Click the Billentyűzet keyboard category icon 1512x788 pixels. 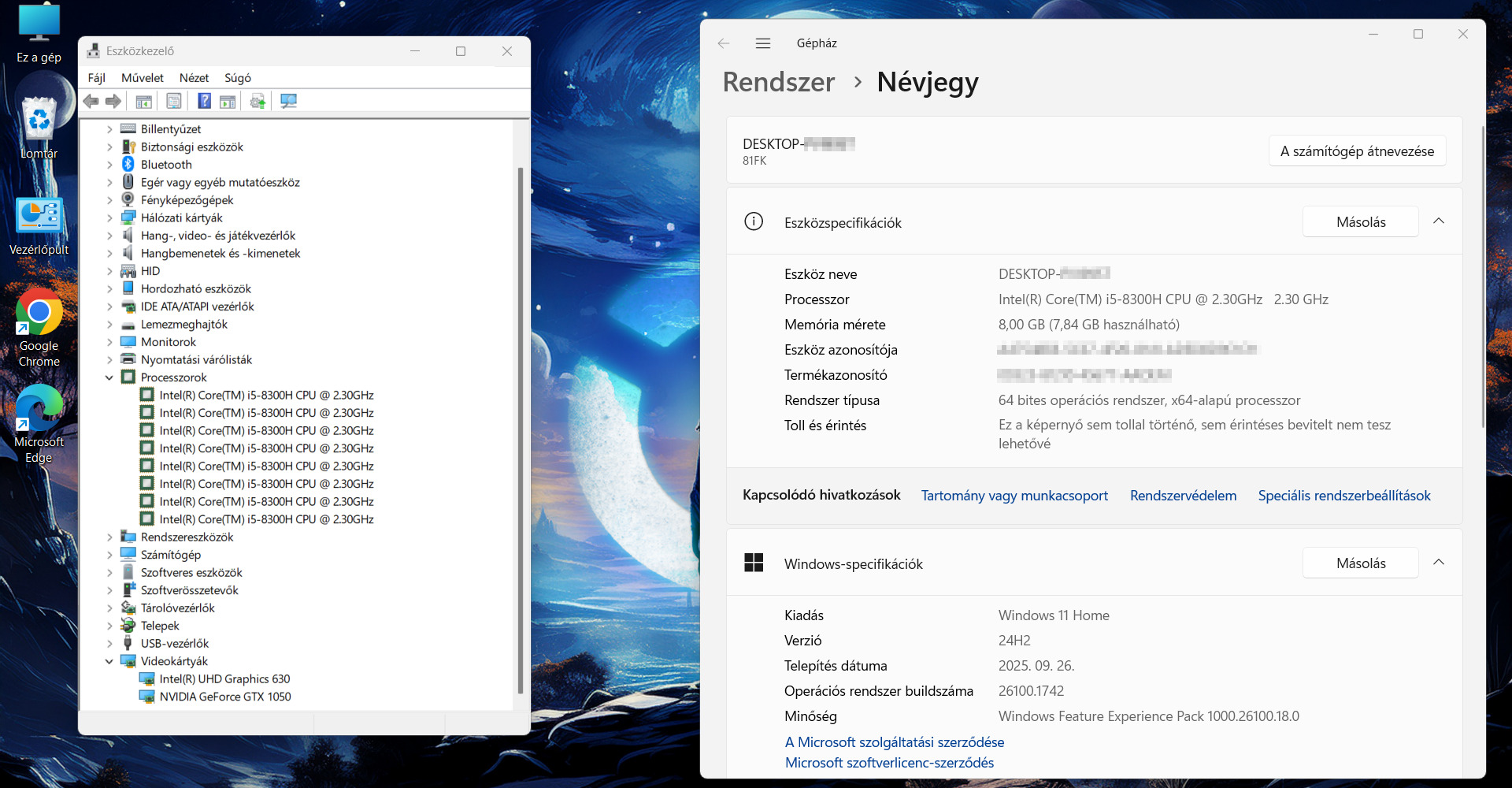coord(128,128)
